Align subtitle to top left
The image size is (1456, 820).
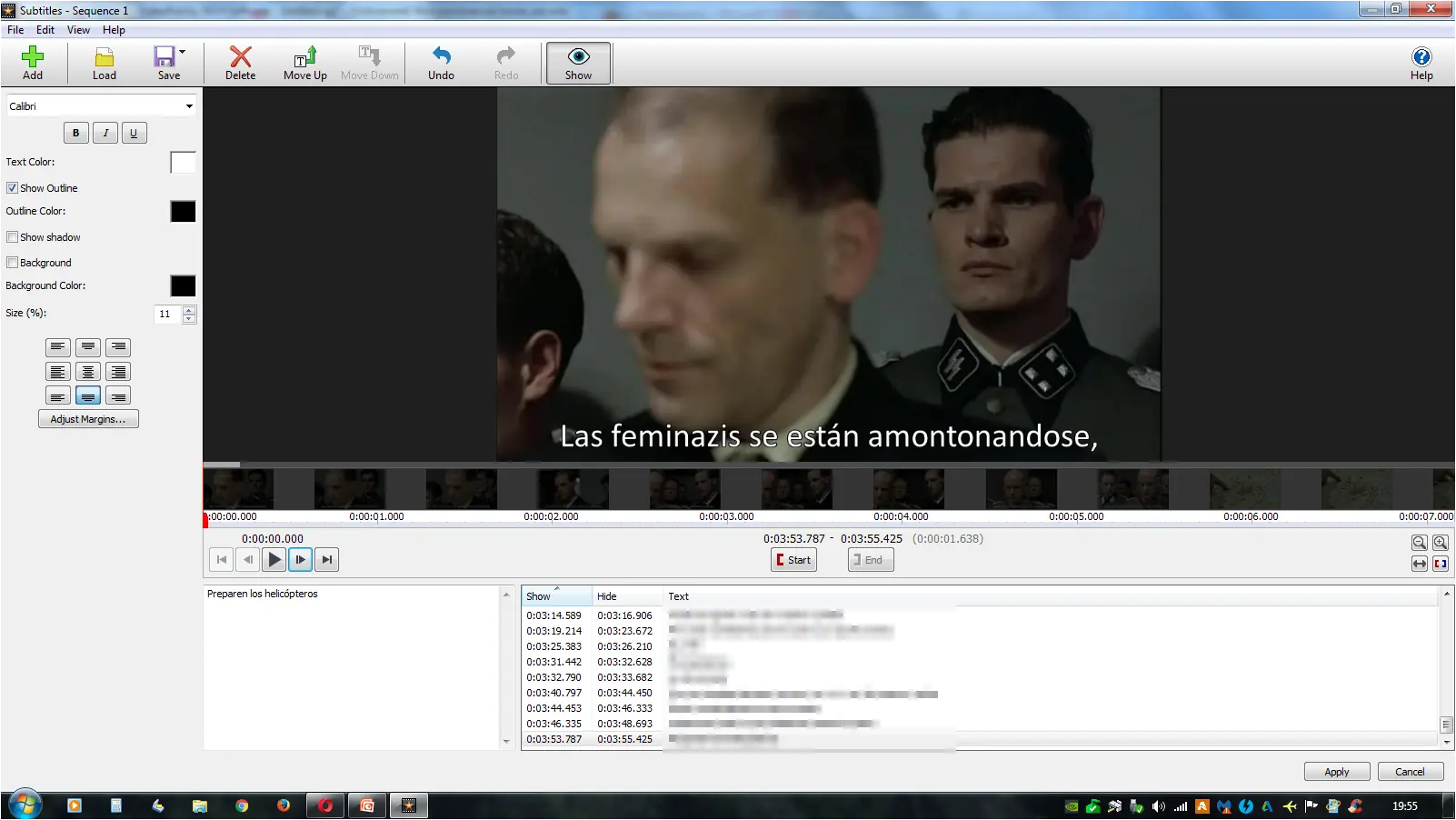click(x=57, y=347)
